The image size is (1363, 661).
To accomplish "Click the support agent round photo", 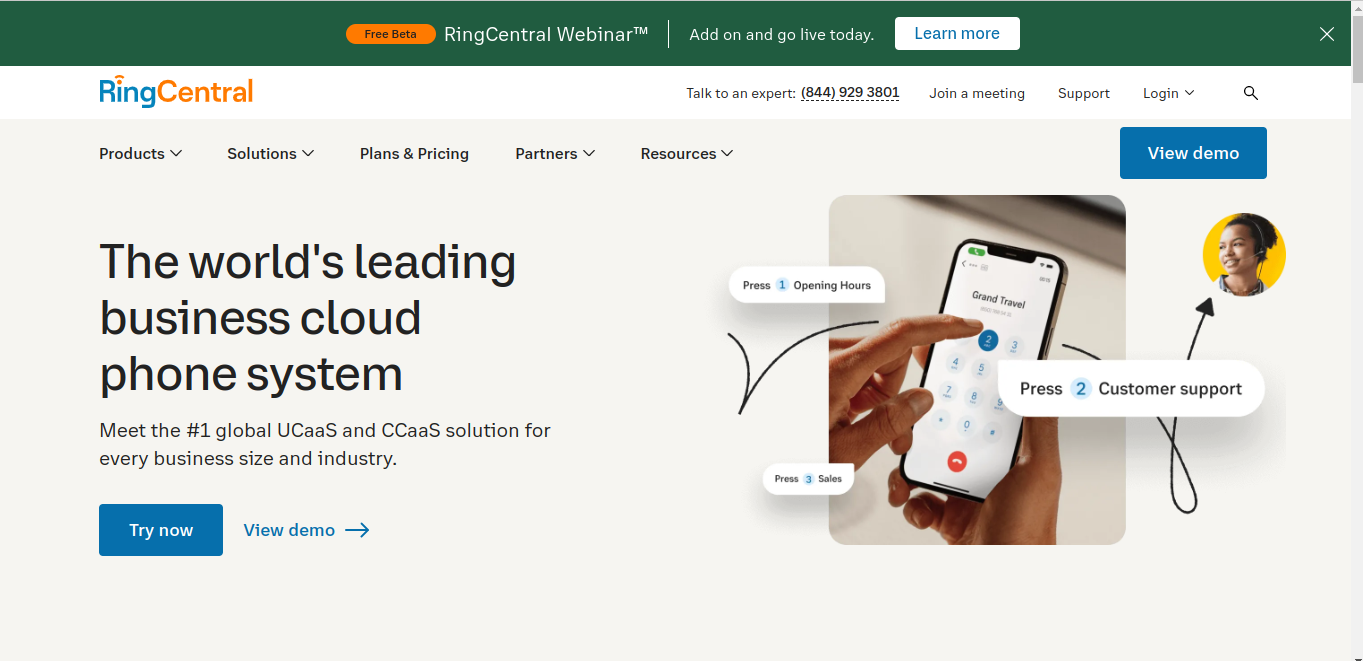I will point(1244,254).
